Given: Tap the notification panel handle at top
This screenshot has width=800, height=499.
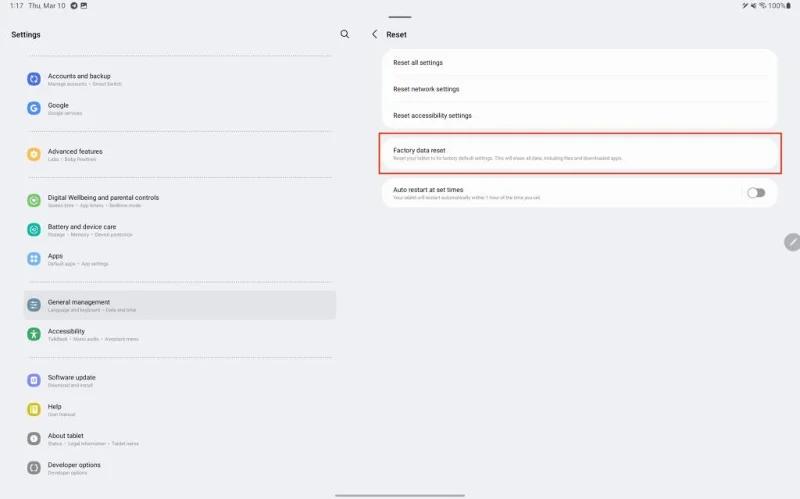Looking at the screenshot, I should click(x=399, y=17).
